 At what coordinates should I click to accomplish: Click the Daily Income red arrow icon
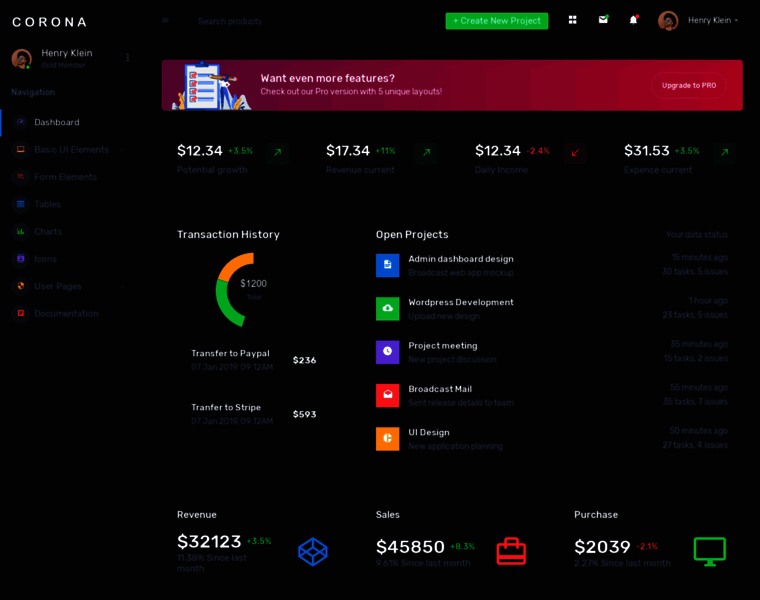(x=575, y=152)
